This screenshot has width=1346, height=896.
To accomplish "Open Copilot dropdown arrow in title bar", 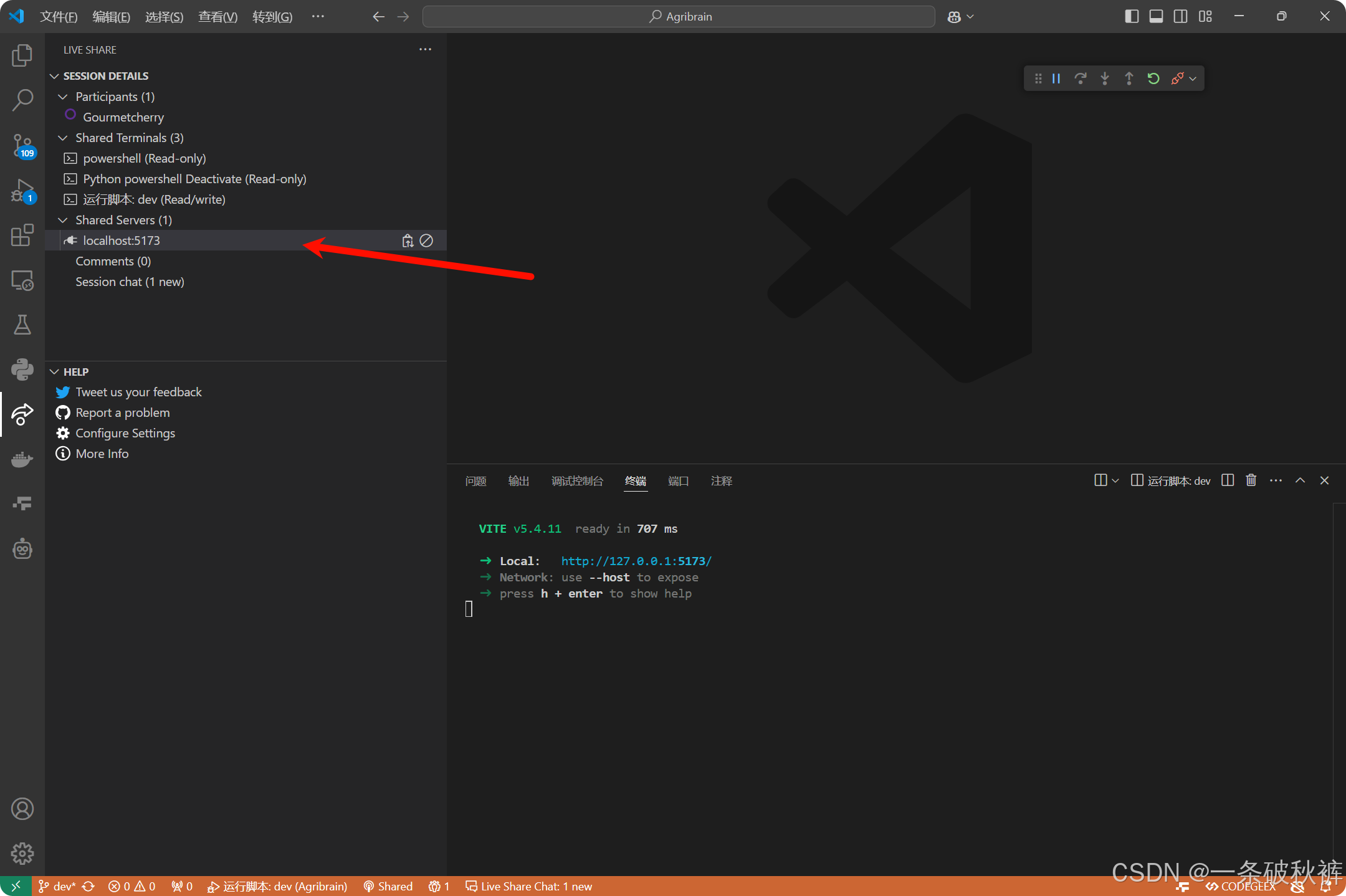I will click(x=970, y=17).
